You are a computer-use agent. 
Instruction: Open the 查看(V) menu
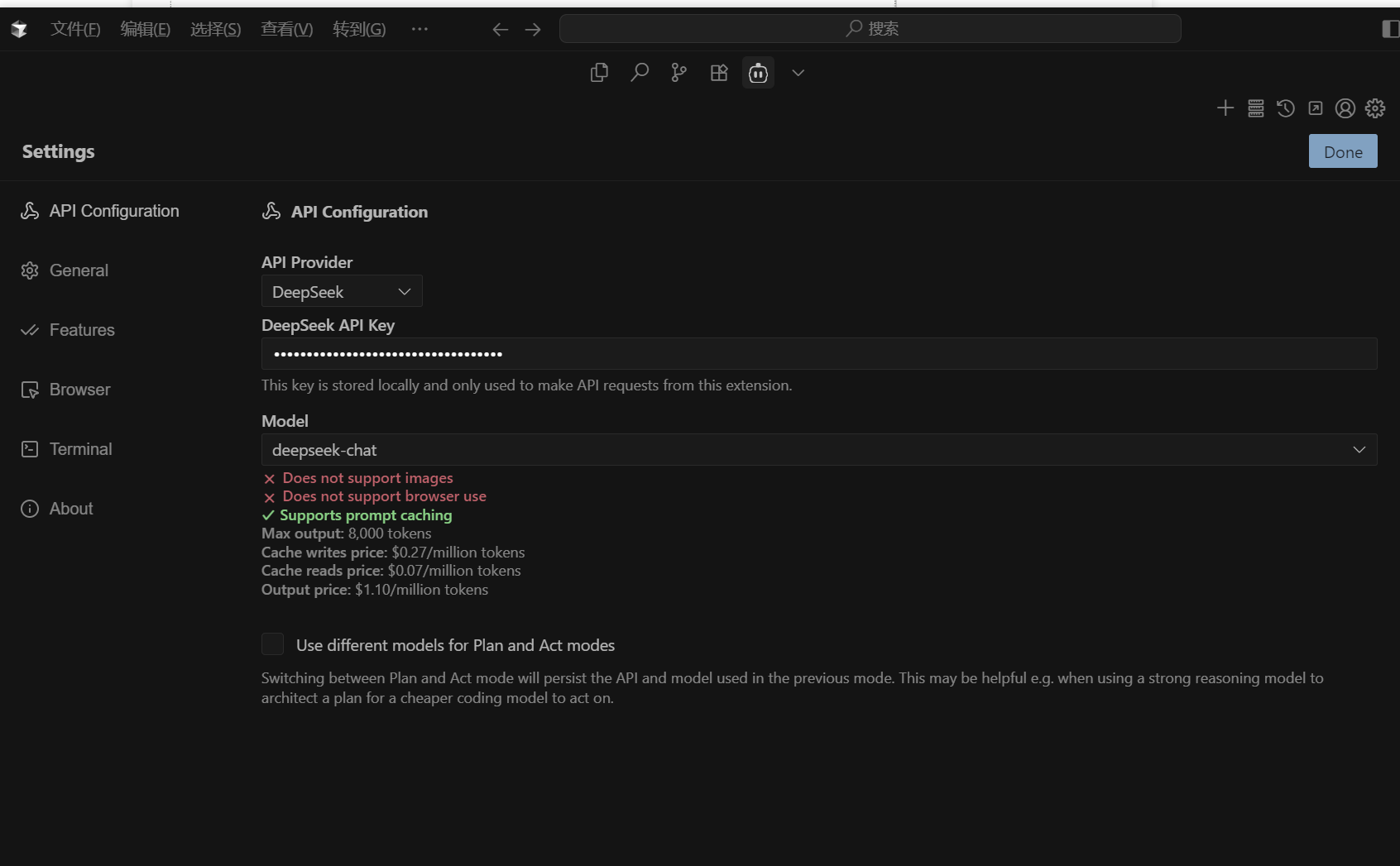287,29
